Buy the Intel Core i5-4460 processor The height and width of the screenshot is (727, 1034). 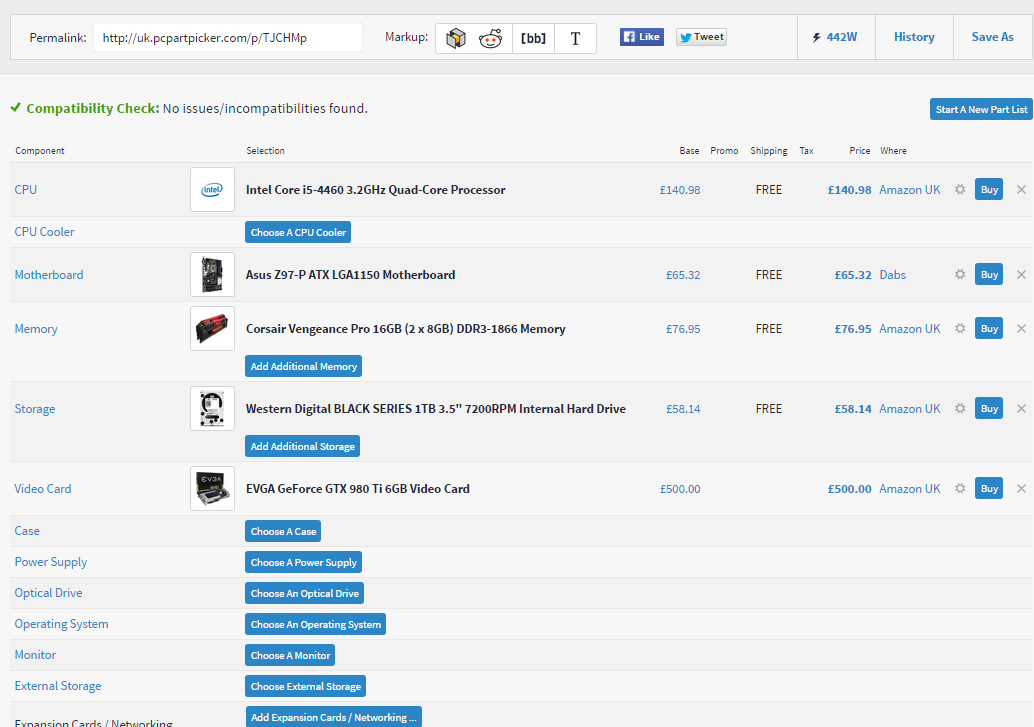point(989,189)
